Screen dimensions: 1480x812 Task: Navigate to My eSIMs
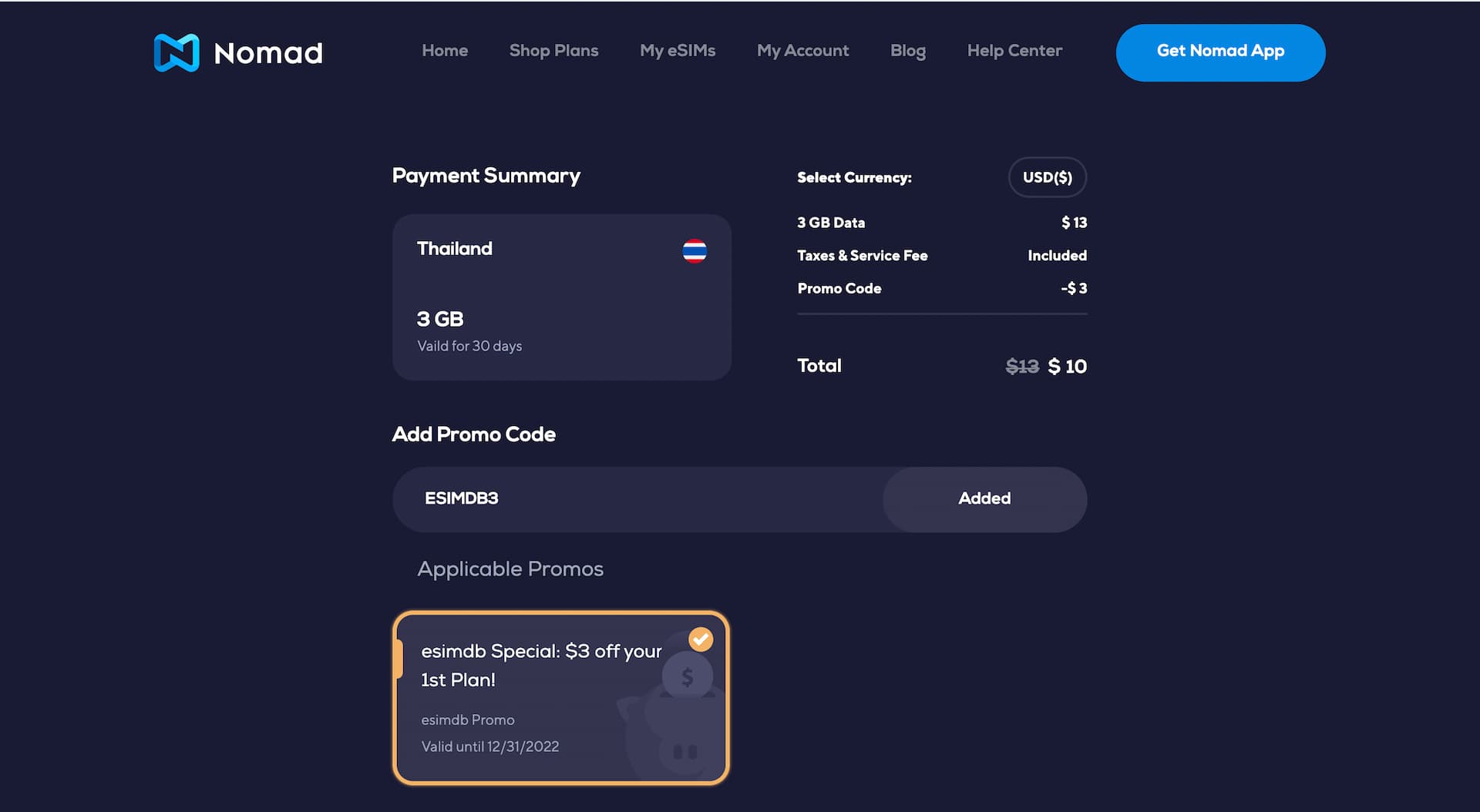tap(678, 51)
